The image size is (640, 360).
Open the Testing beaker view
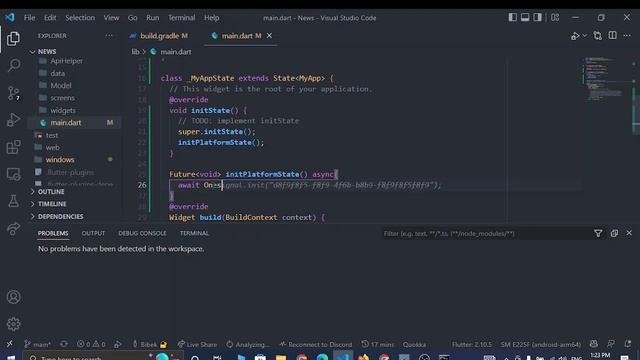[13, 201]
